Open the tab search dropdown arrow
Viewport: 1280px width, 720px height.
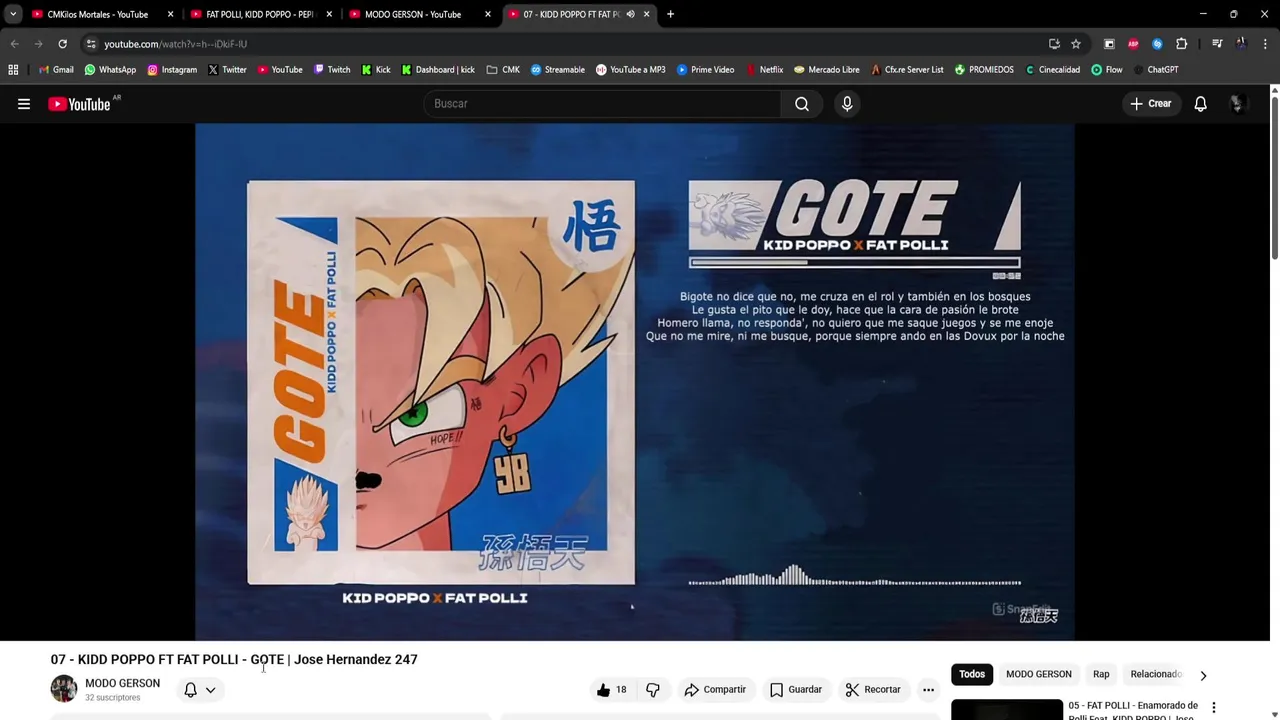(x=13, y=14)
